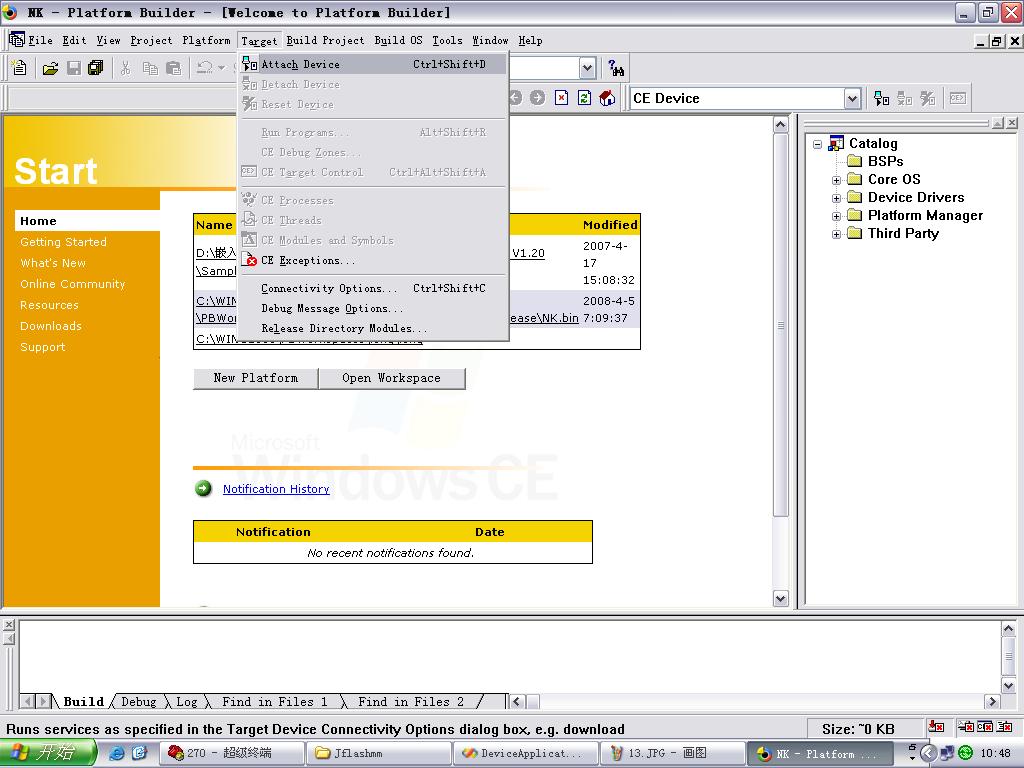Open Internet Explorer quick launch icon
Viewport: 1024px width, 768px height.
click(117, 754)
